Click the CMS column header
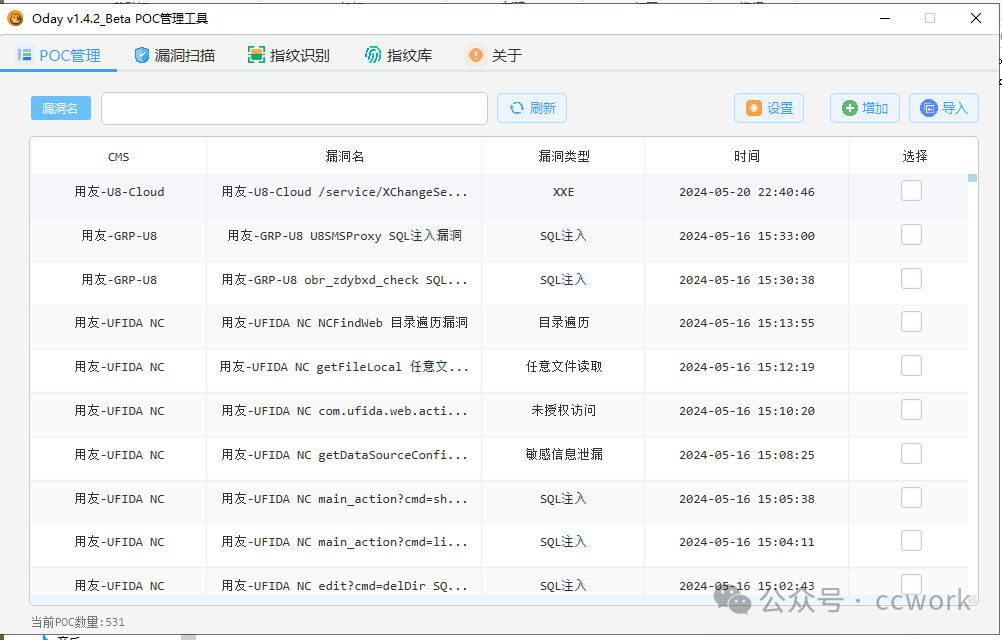This screenshot has height=640, width=1002. [x=118, y=156]
